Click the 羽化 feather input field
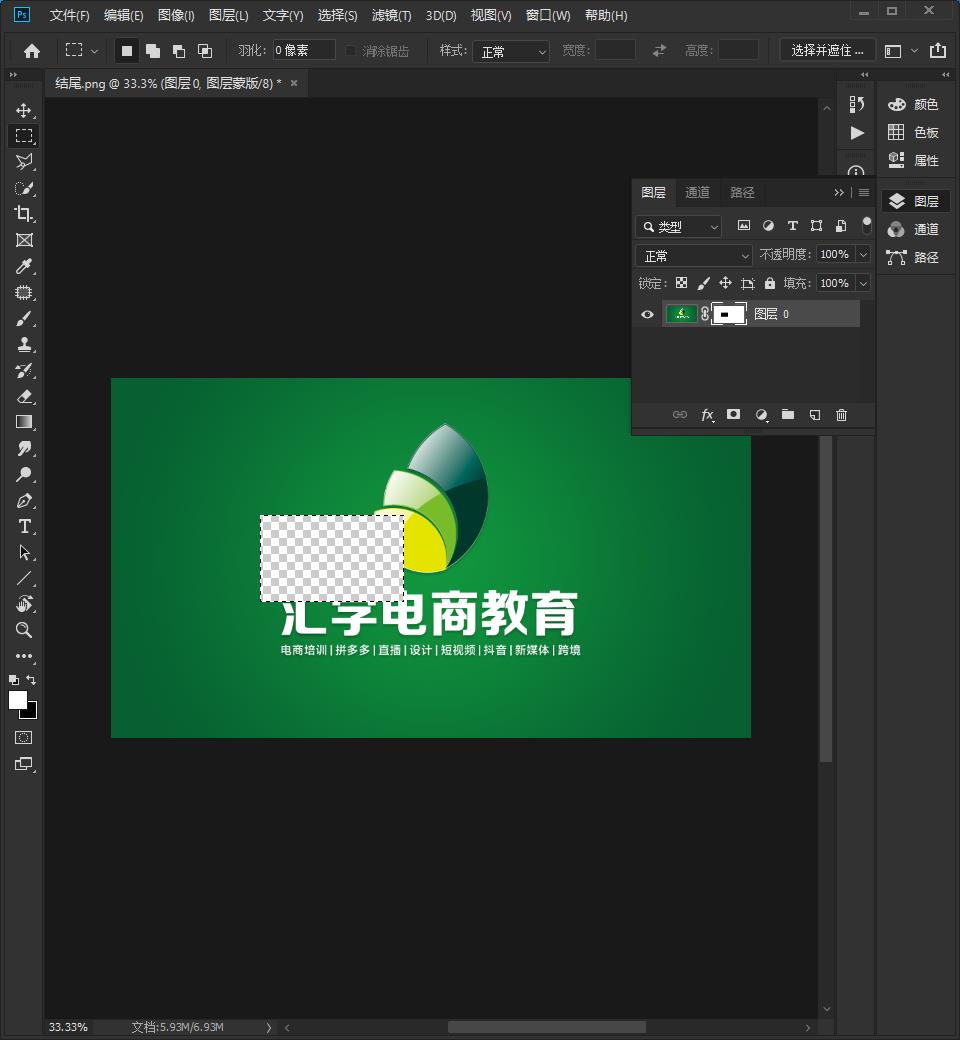This screenshot has width=960, height=1040. click(304, 50)
